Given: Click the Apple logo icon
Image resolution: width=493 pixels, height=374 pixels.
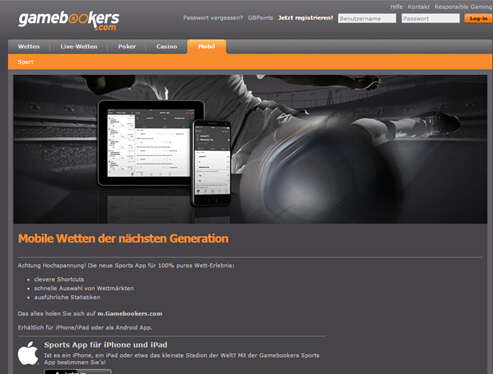Looking at the screenshot, I should (28, 353).
